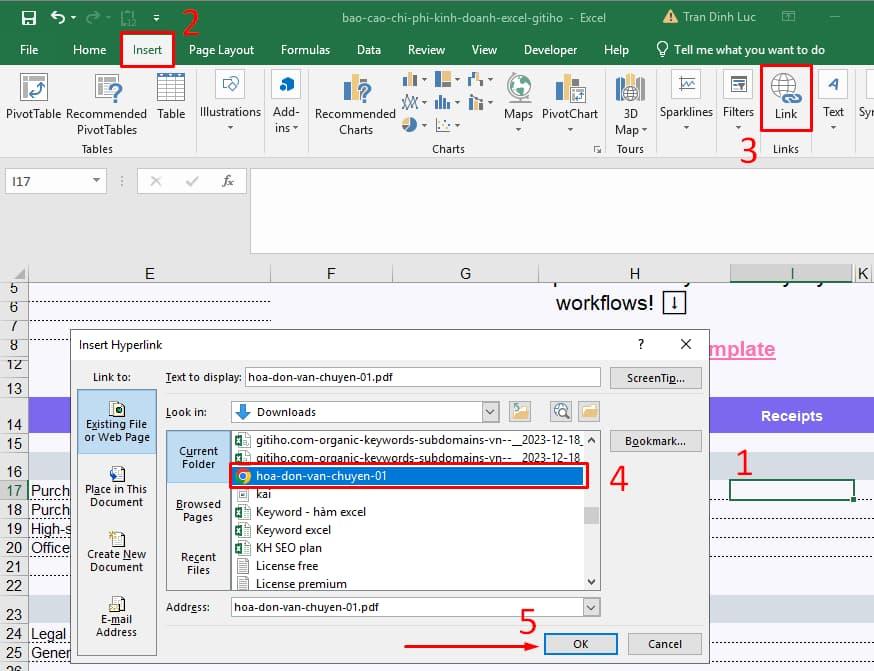The height and width of the screenshot is (671, 874).
Task: Open the Maps chart tool
Action: (517, 100)
